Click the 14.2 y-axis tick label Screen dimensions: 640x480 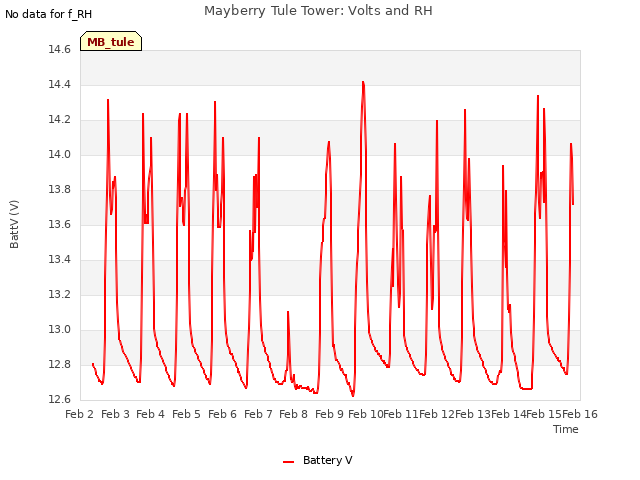[x=60, y=120]
